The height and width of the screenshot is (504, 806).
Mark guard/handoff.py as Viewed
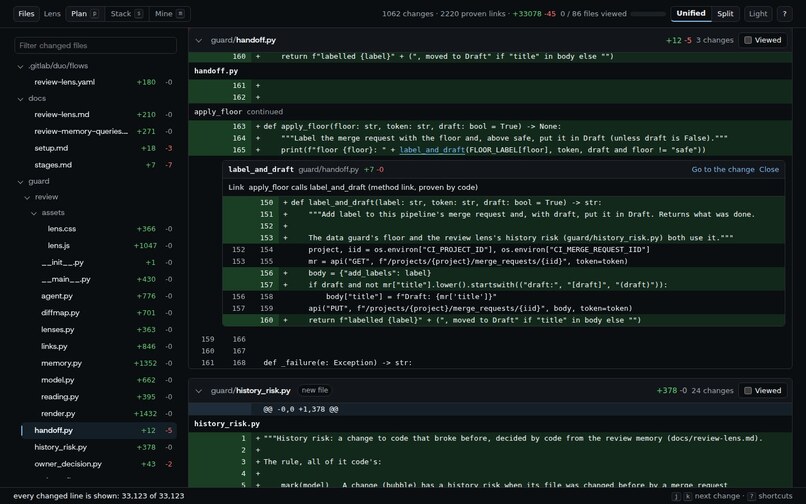coord(763,40)
